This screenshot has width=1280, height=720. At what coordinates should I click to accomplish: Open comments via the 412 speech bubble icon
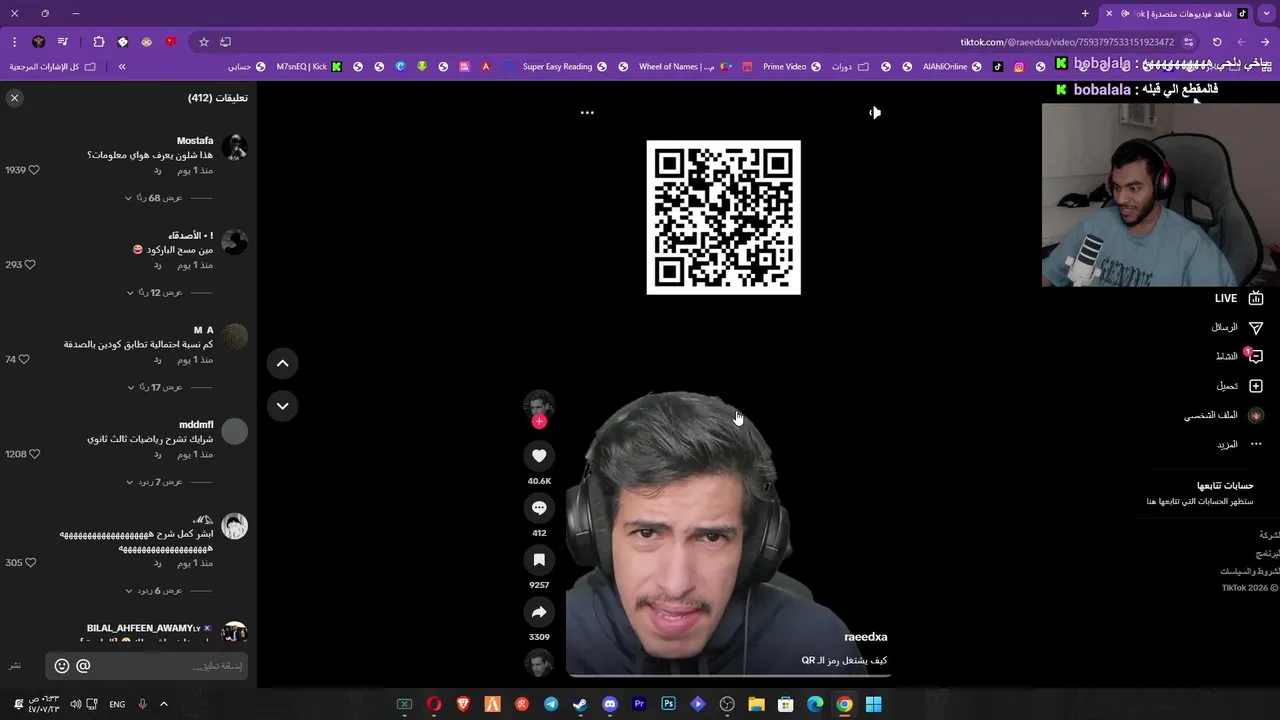coord(539,508)
